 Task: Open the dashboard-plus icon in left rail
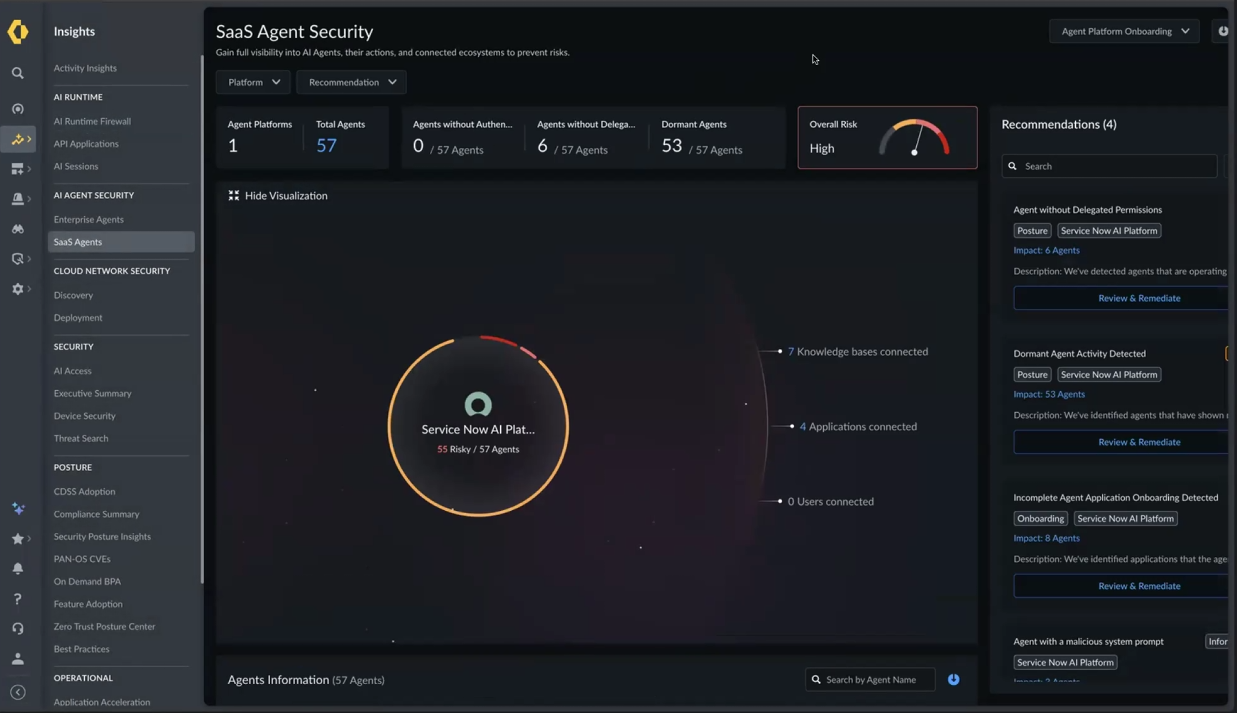click(18, 169)
